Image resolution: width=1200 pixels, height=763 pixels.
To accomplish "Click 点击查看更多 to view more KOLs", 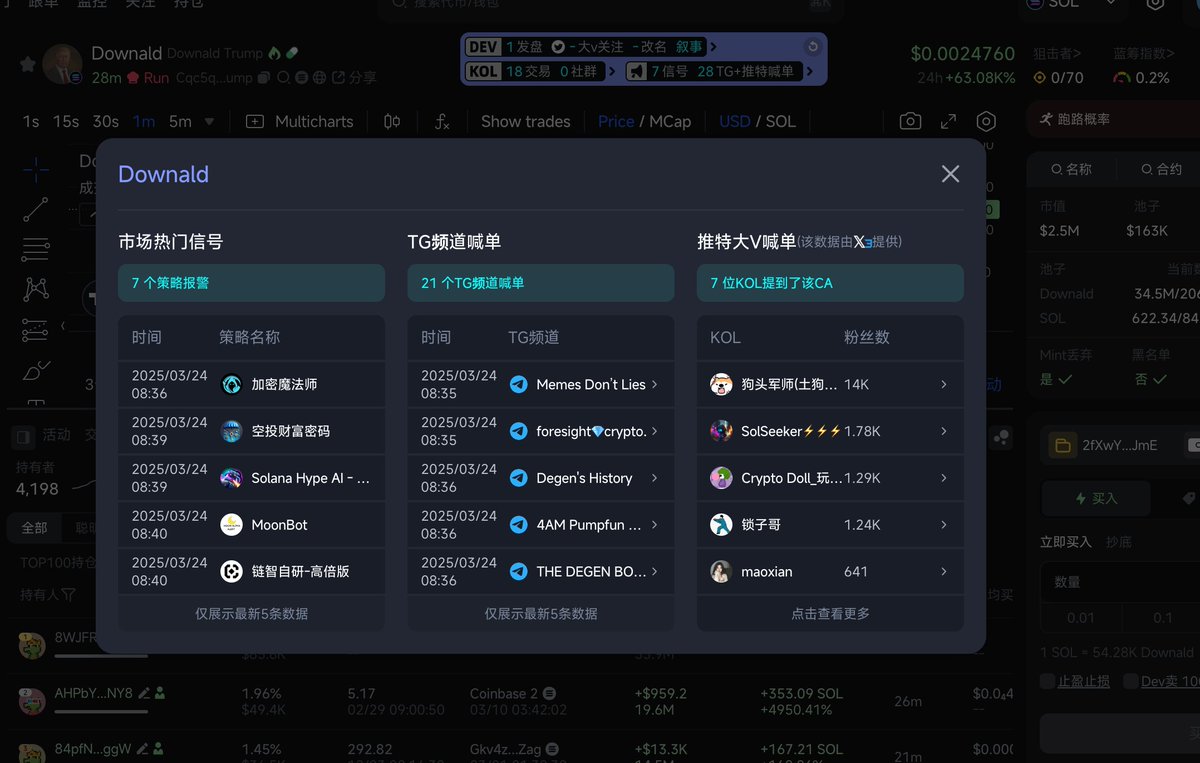I will 830,613.
